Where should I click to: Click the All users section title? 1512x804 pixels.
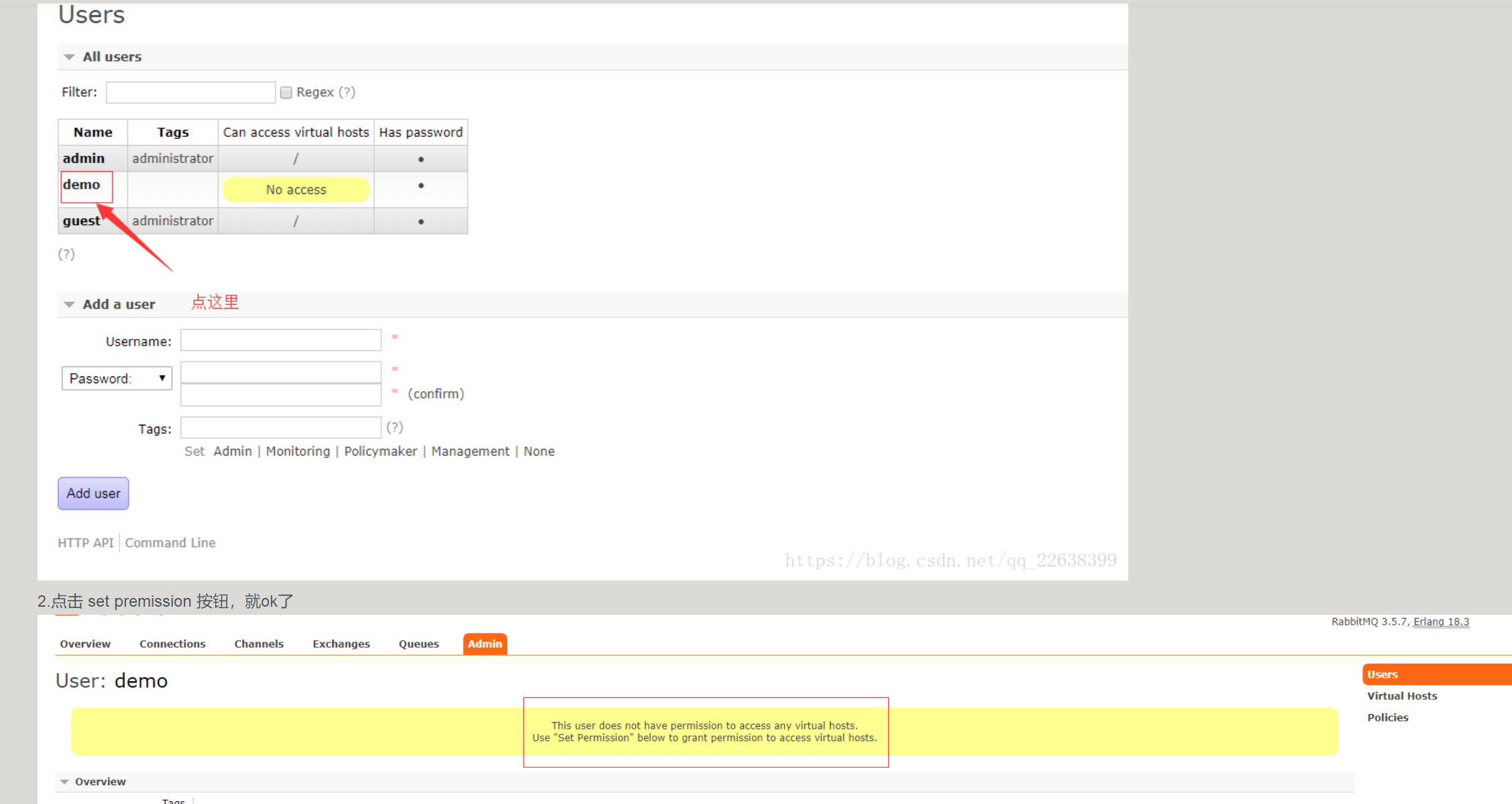(x=112, y=57)
